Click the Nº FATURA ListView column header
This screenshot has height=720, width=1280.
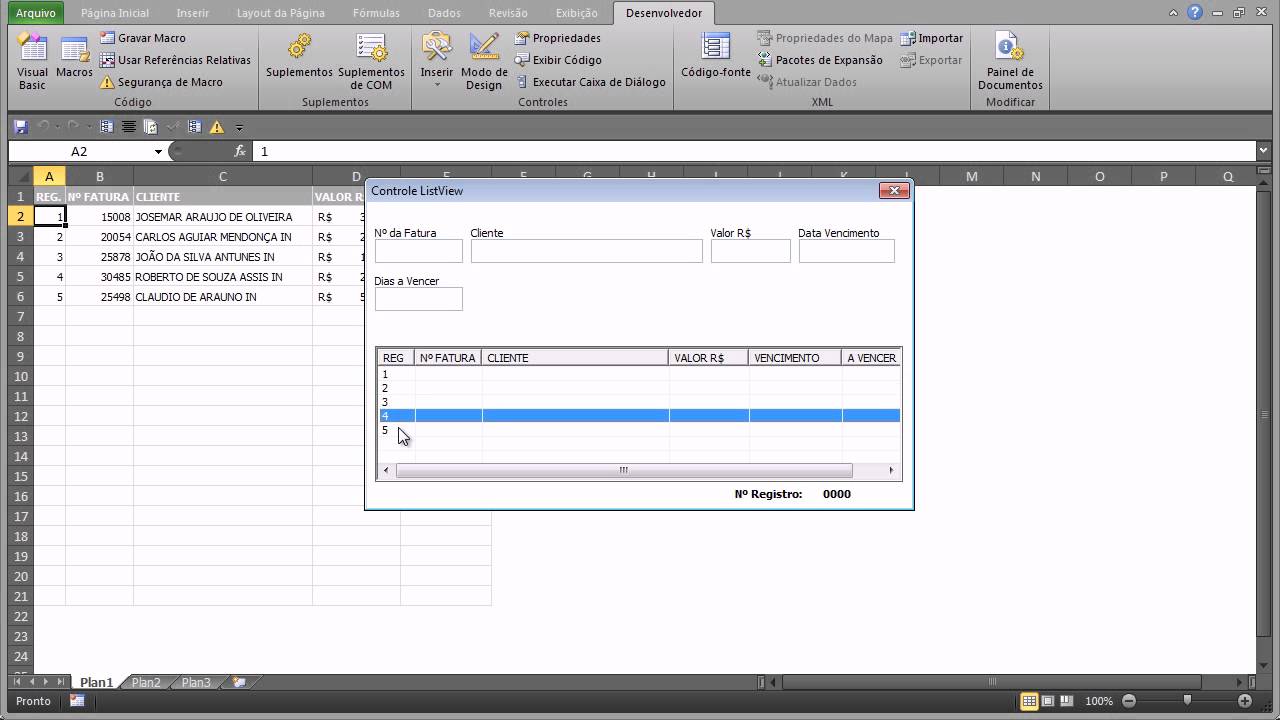point(448,357)
